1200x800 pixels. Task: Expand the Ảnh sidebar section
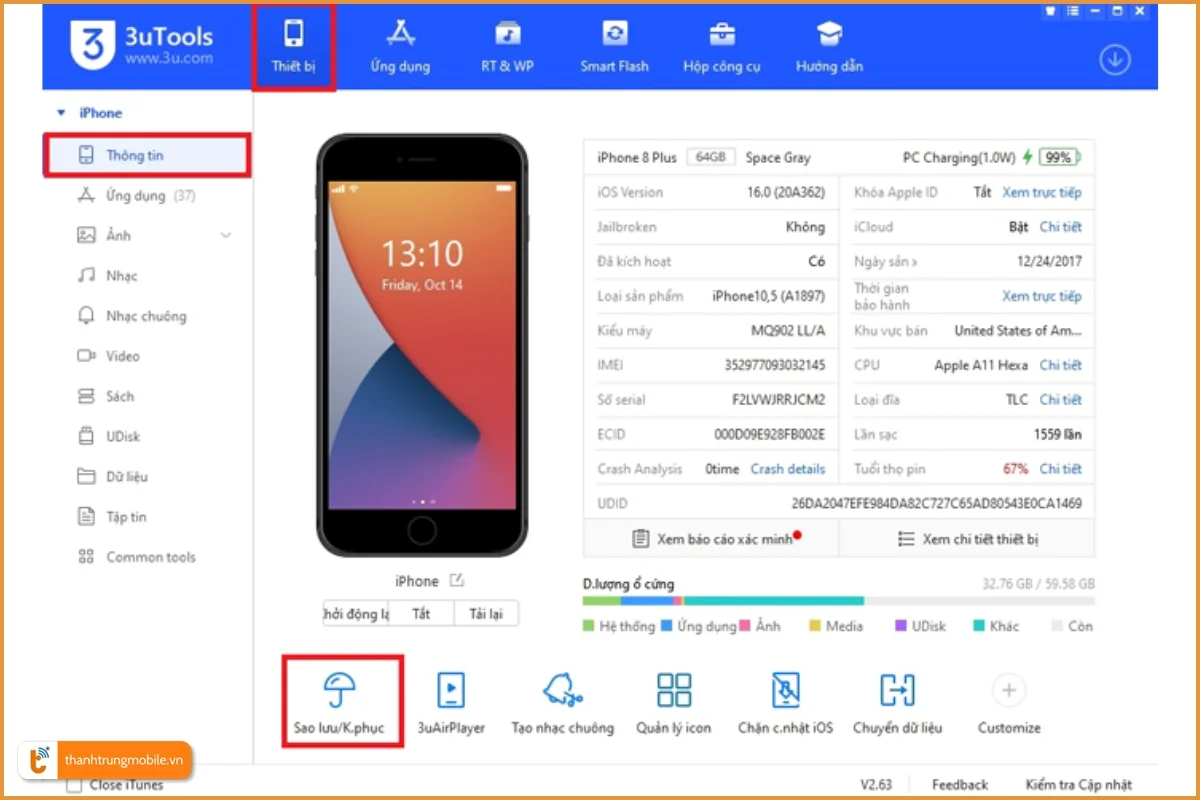[x=226, y=236]
